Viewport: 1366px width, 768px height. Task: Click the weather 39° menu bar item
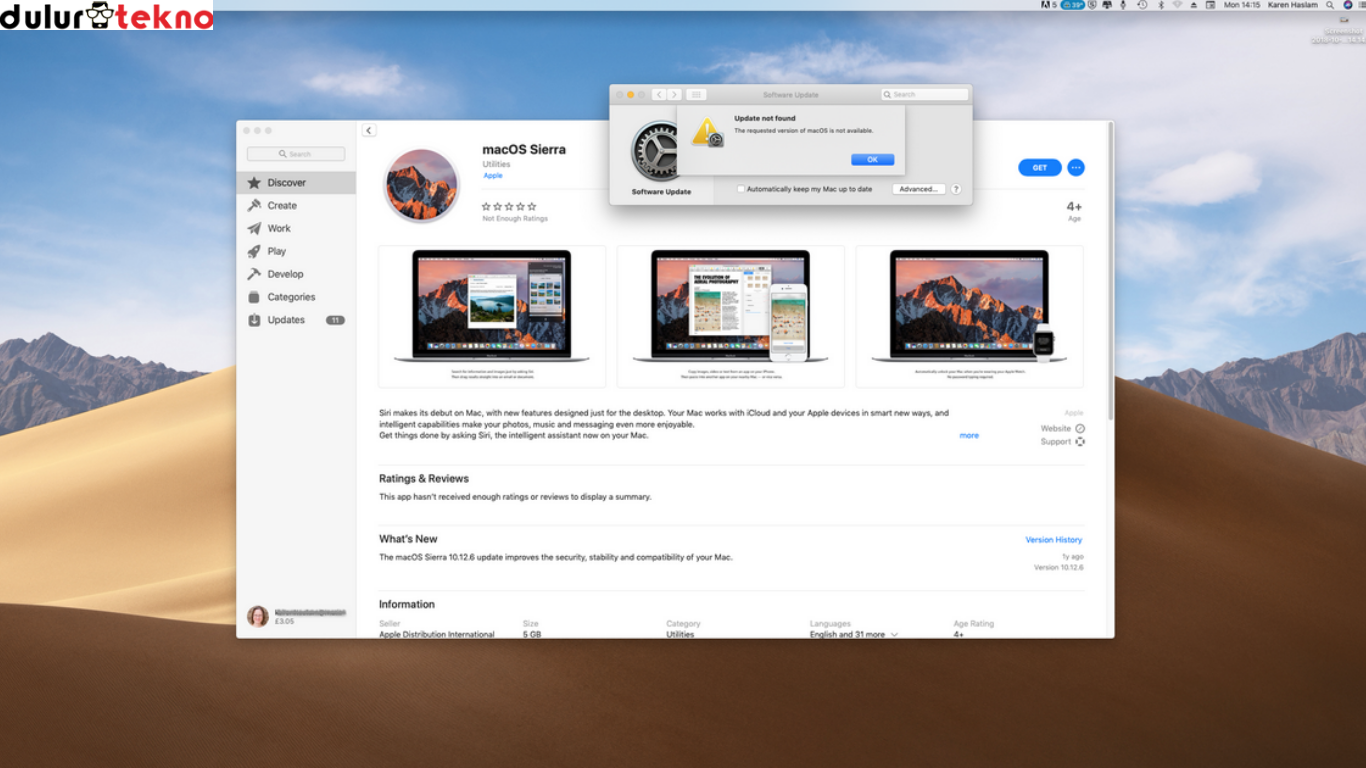(1073, 5)
